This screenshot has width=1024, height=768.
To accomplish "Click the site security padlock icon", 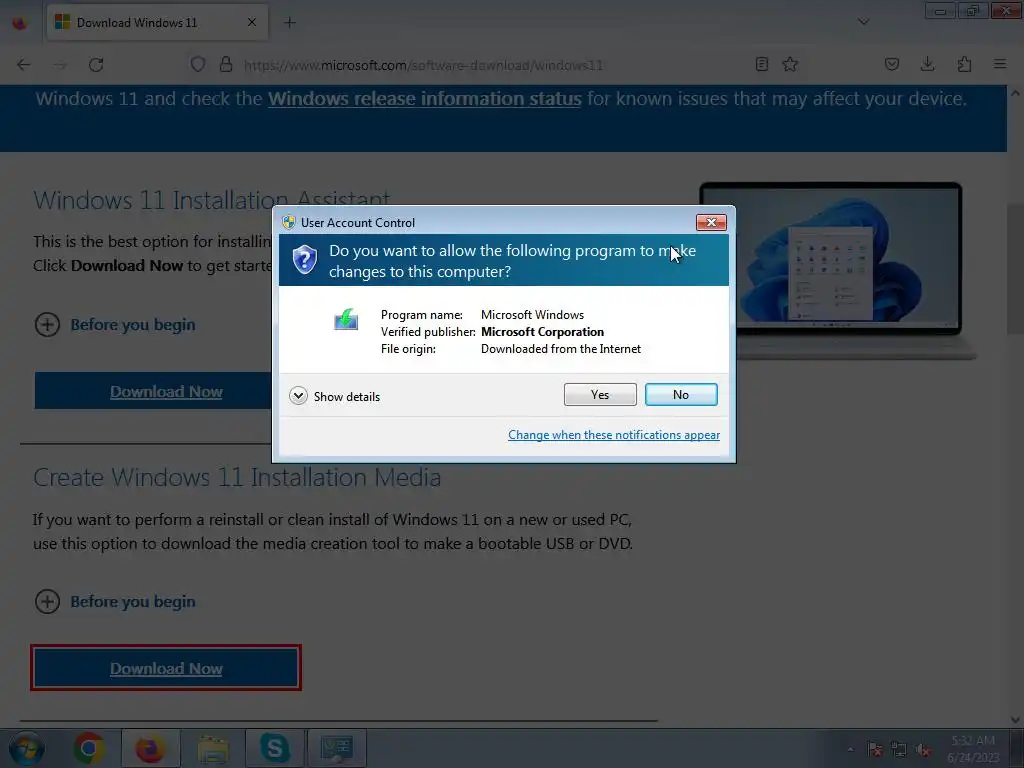I will tap(226, 65).
